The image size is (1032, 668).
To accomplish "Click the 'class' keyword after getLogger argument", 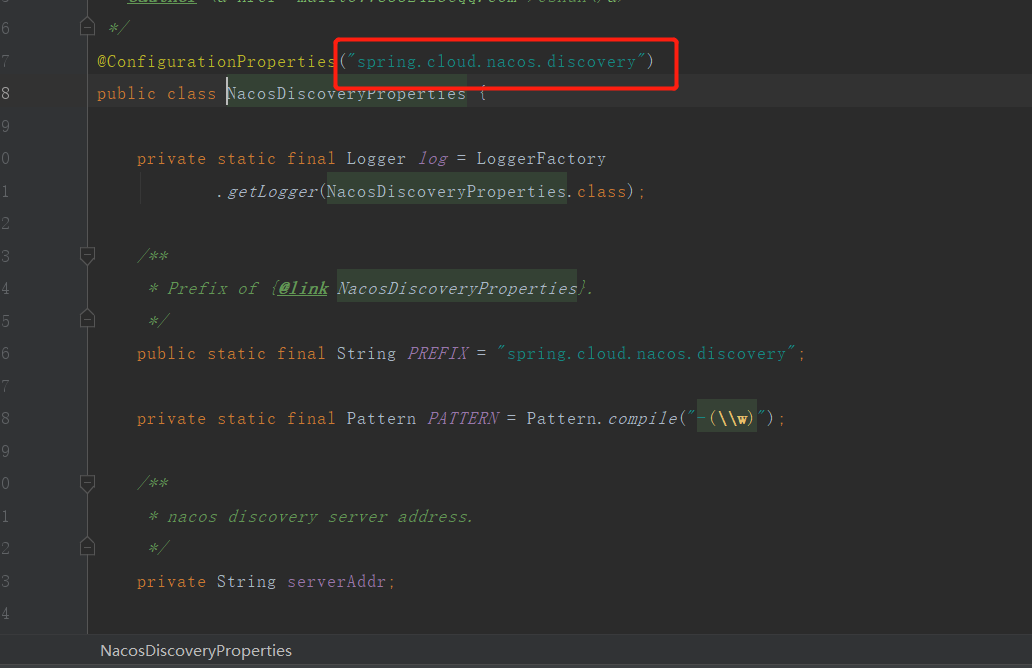I will [x=602, y=192].
